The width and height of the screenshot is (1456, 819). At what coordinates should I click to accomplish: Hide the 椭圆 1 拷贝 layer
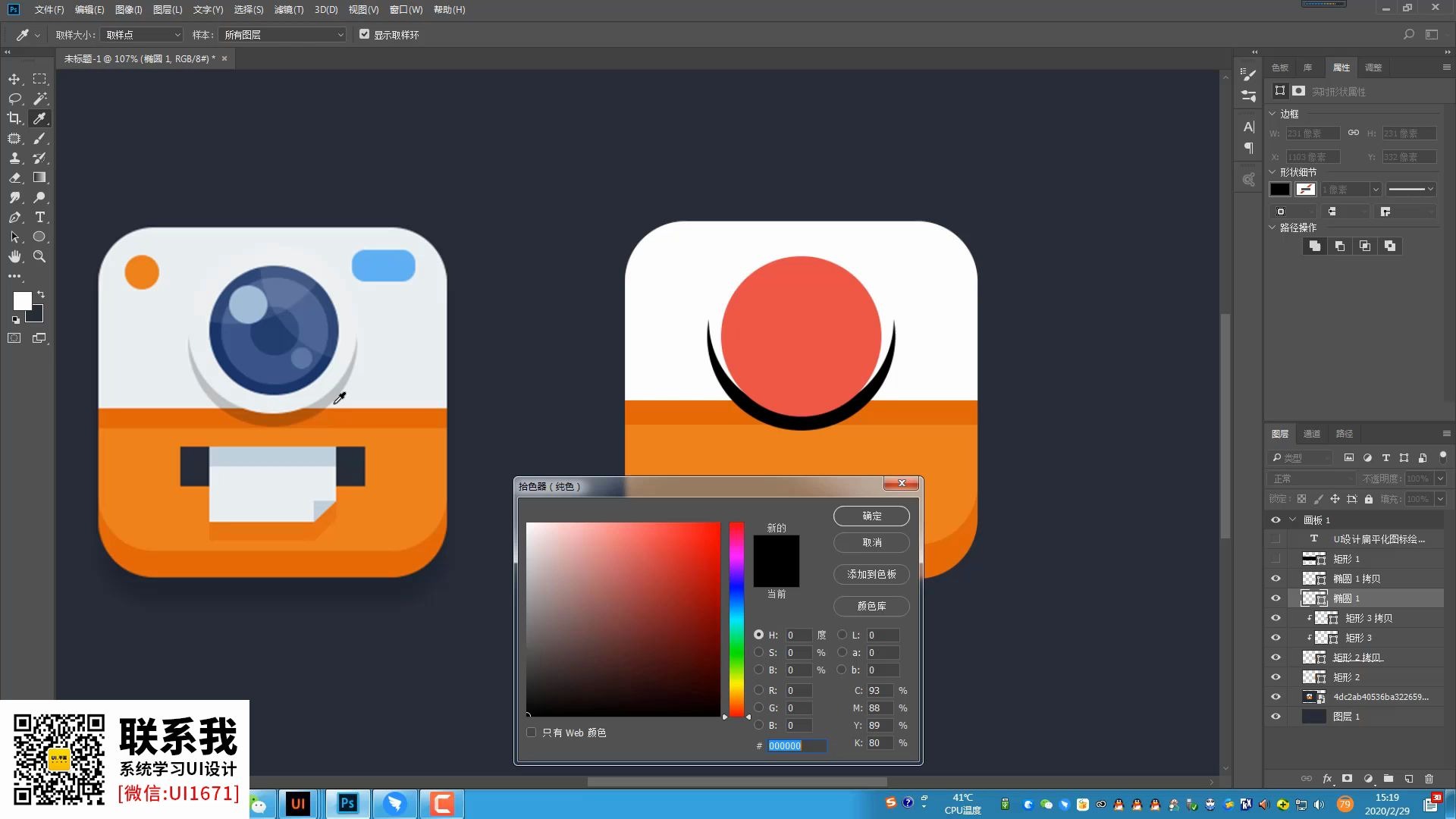[x=1276, y=579]
